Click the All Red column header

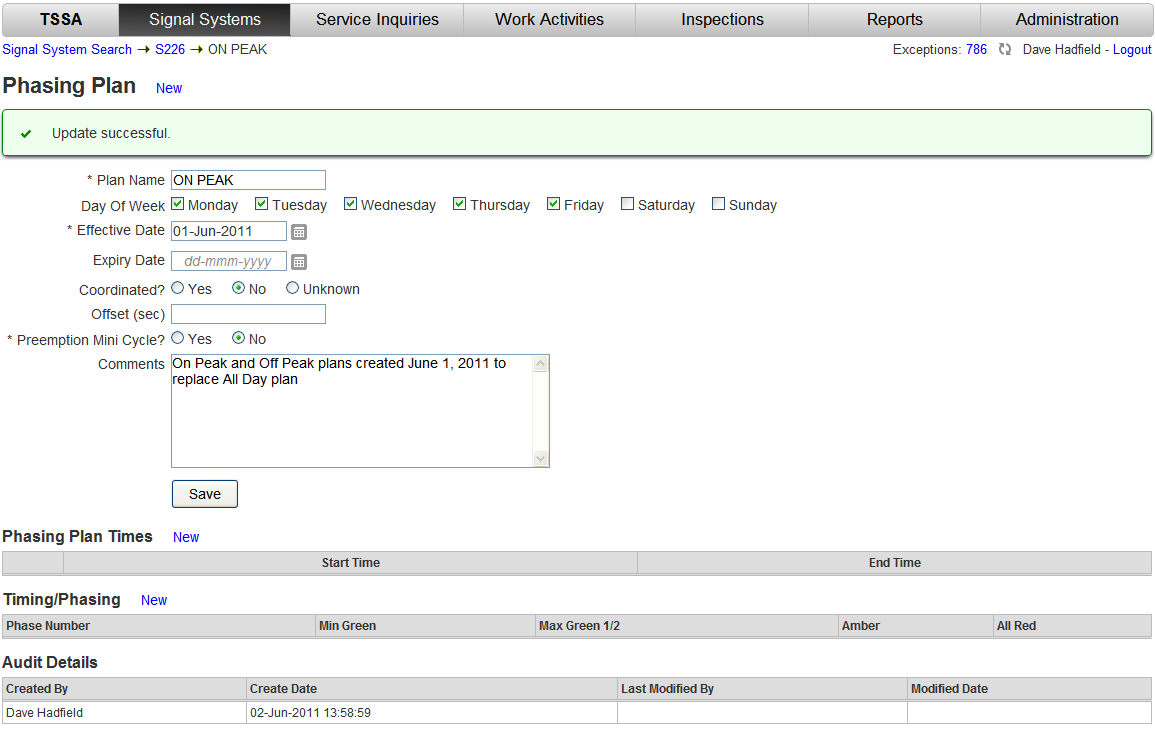click(x=1072, y=626)
